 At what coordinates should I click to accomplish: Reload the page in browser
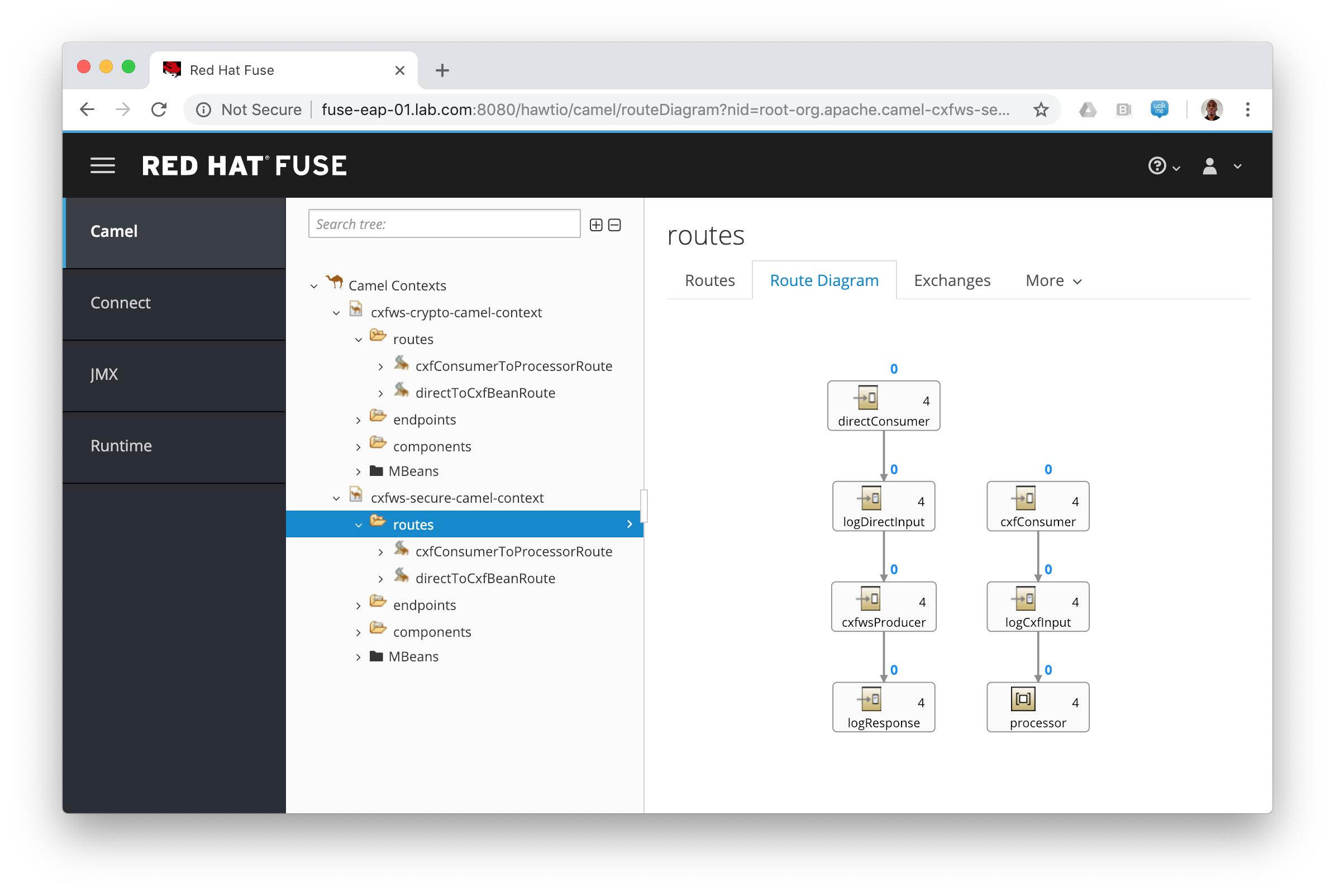coord(159,109)
